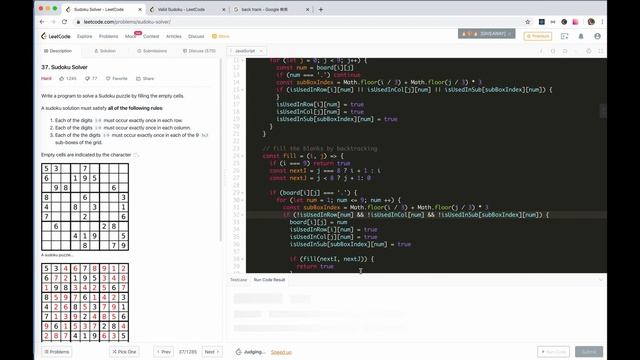Go to the Next problem
640x360 pixels.
point(212,352)
